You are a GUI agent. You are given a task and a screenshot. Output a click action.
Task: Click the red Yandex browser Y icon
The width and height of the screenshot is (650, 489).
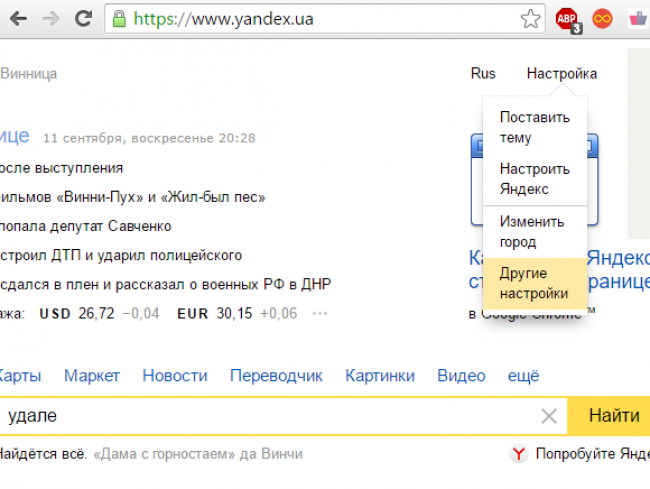(519, 455)
